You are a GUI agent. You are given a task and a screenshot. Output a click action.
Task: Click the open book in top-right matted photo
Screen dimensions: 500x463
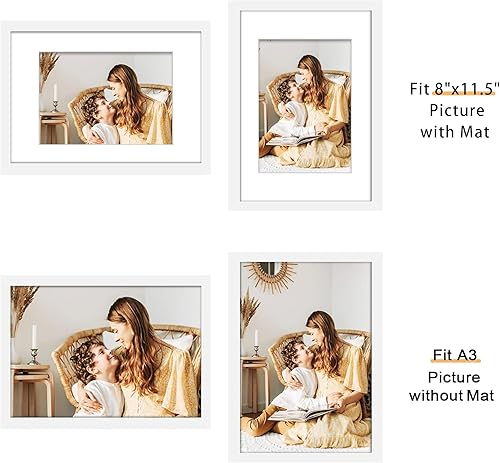coord(295,140)
